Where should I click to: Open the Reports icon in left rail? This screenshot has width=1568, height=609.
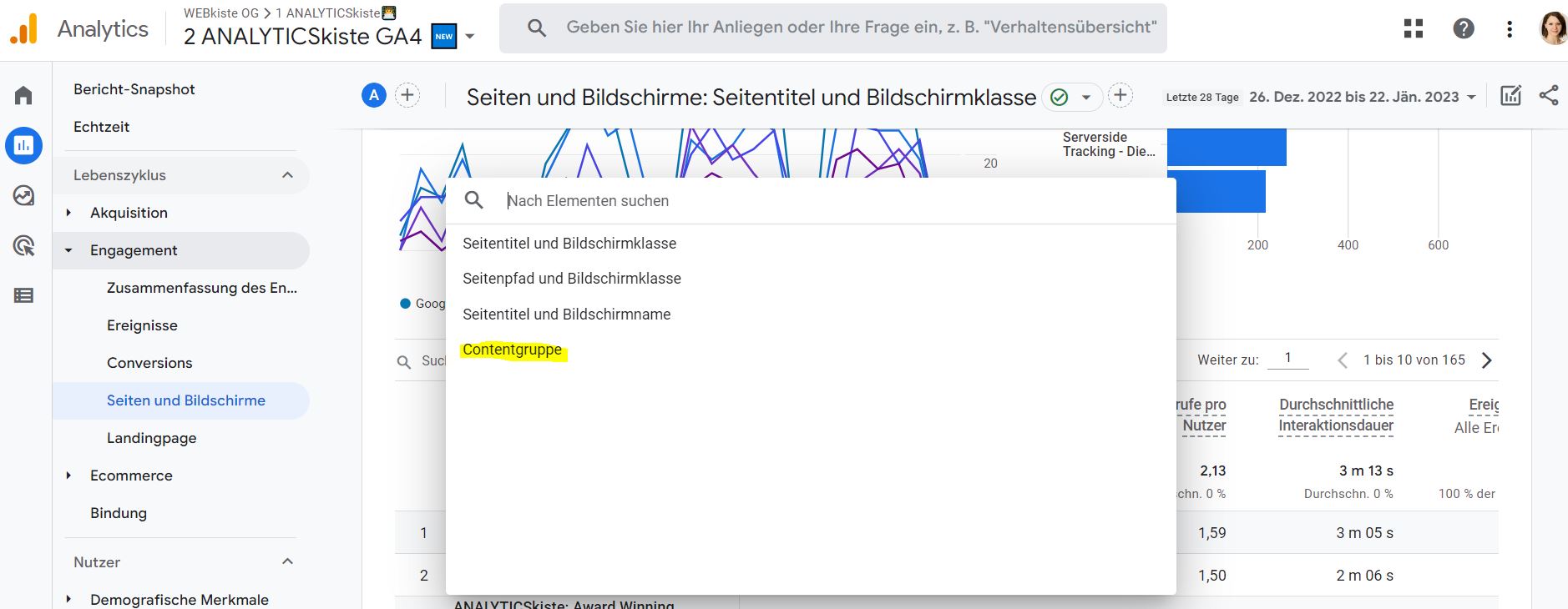pyautogui.click(x=23, y=145)
